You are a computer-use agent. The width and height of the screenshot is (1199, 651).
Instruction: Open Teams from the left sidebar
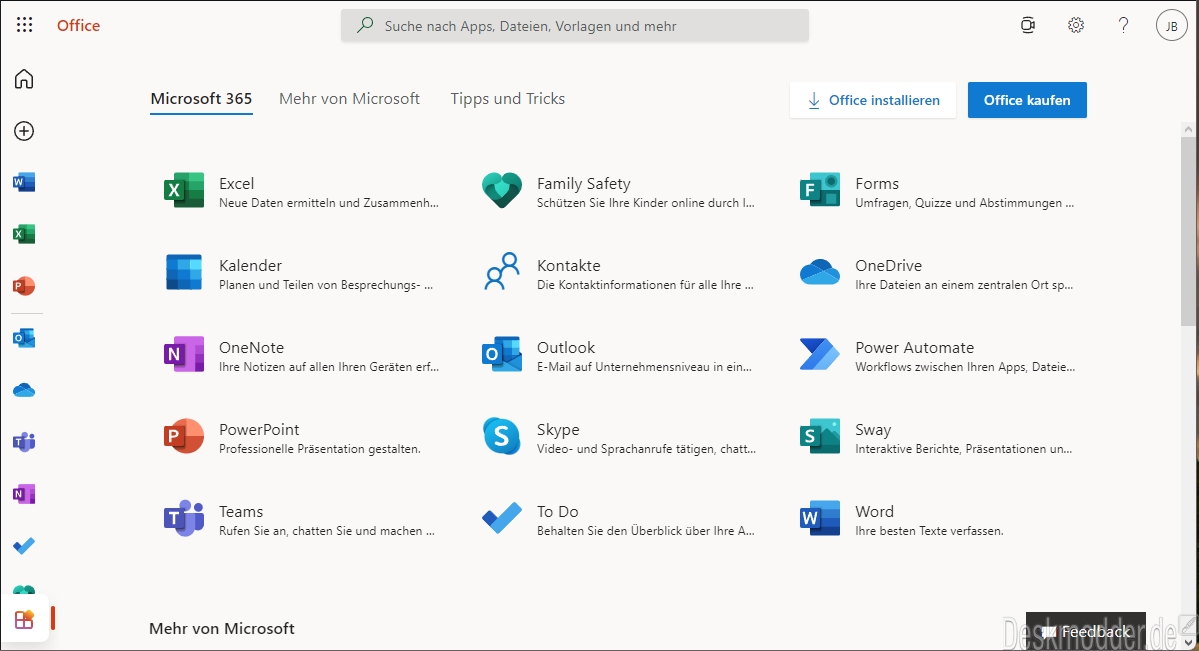(x=24, y=441)
